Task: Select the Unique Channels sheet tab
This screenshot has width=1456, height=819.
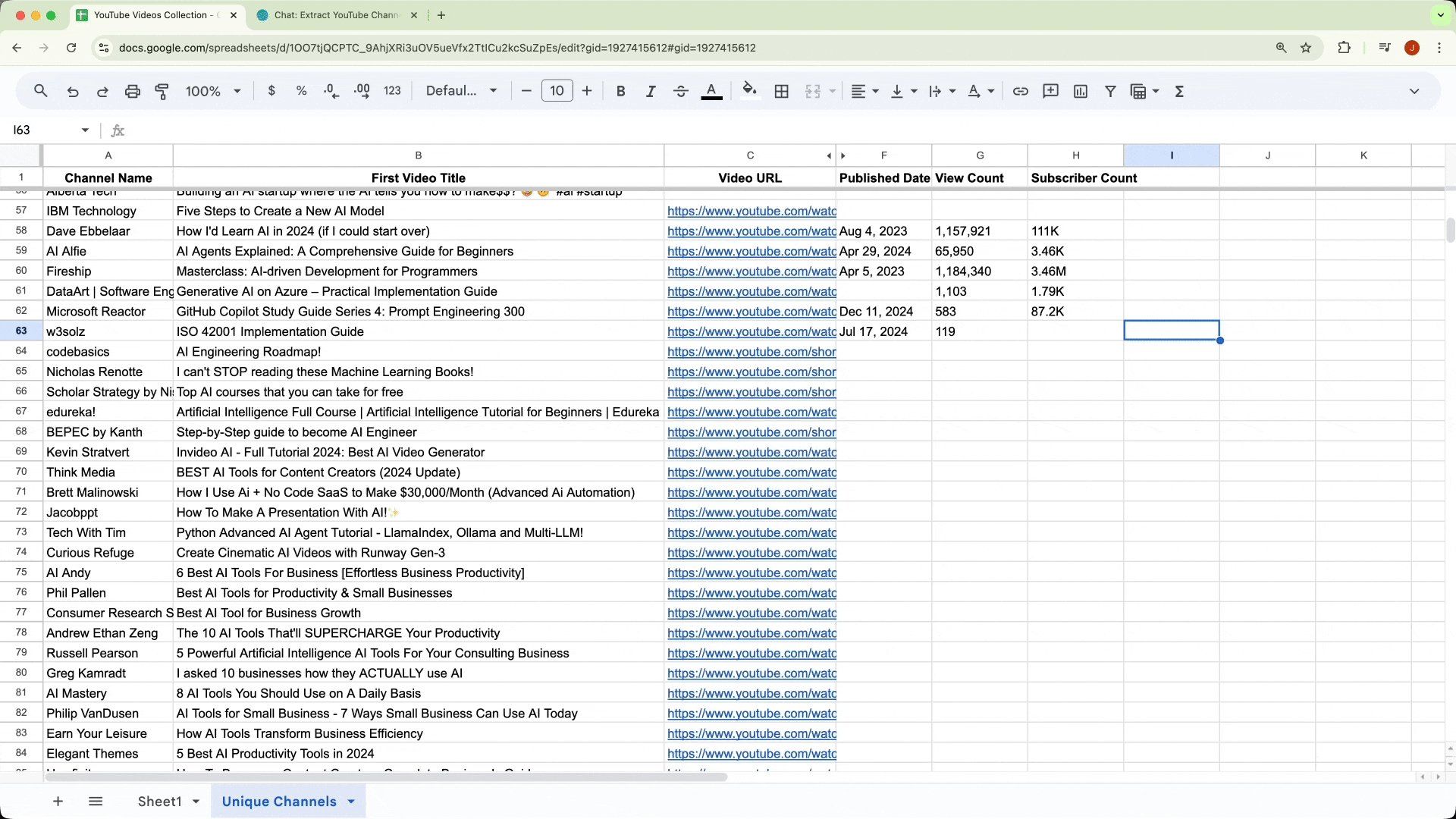Action: pyautogui.click(x=279, y=802)
